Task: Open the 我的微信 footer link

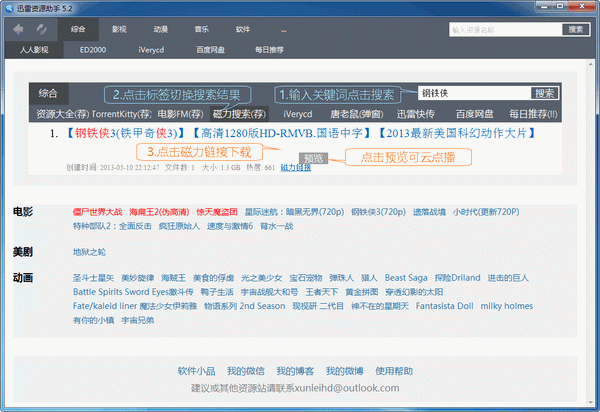Action: point(246,371)
